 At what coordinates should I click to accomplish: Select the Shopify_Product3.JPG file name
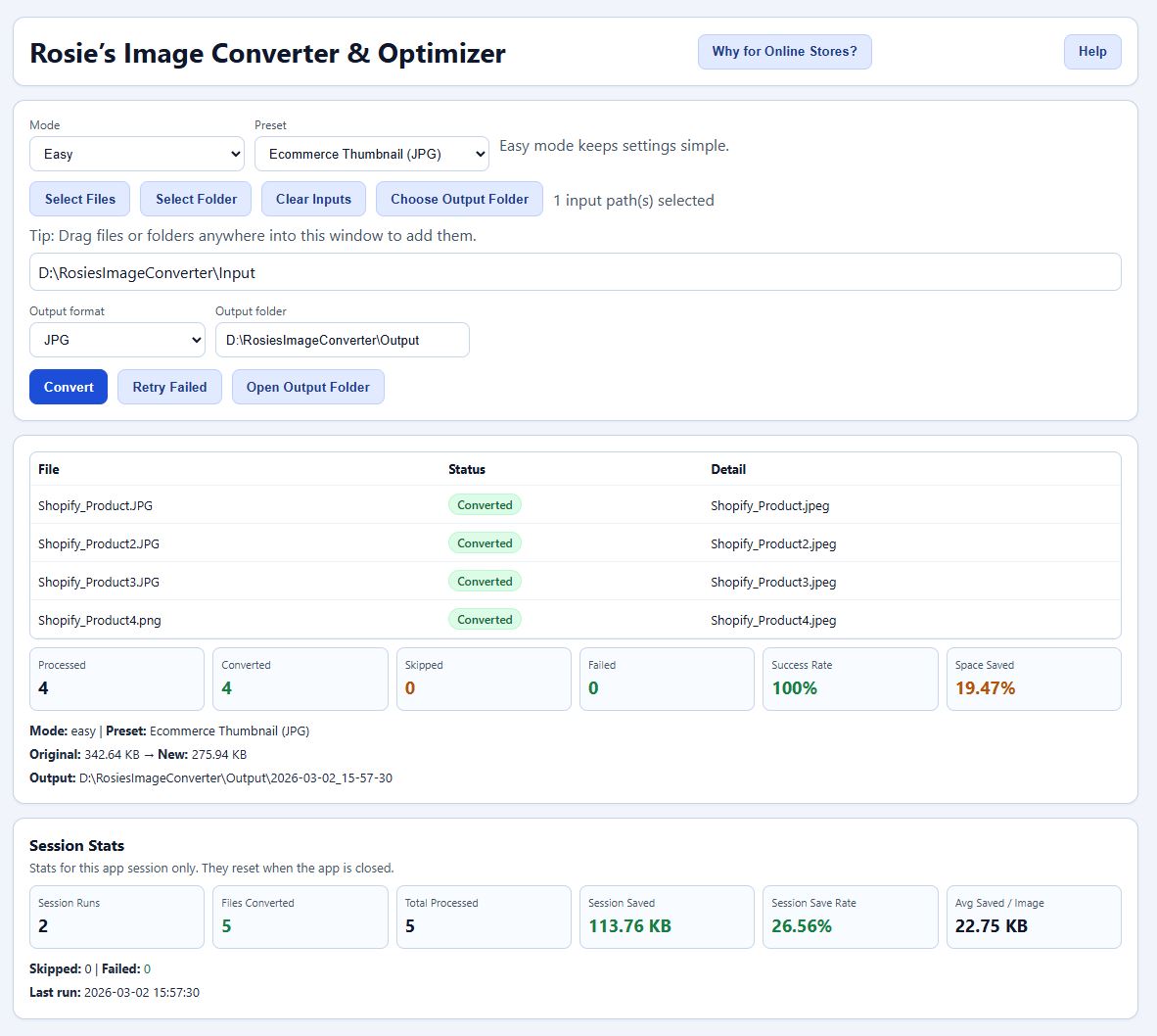(x=99, y=583)
